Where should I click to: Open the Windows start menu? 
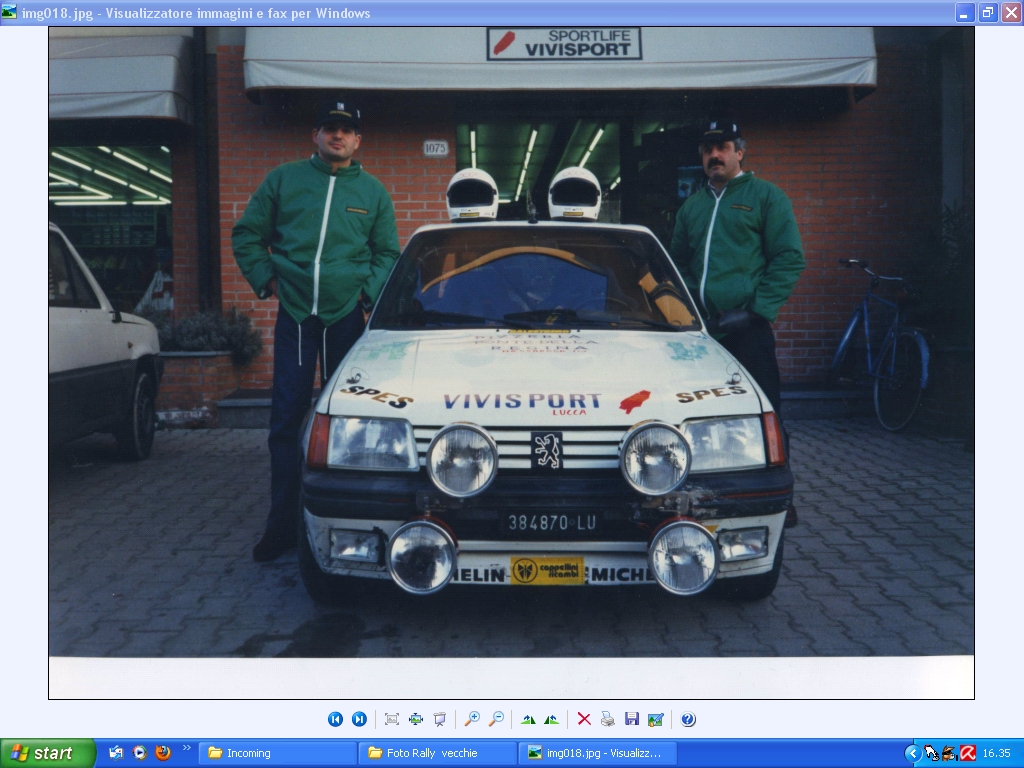click(x=48, y=753)
